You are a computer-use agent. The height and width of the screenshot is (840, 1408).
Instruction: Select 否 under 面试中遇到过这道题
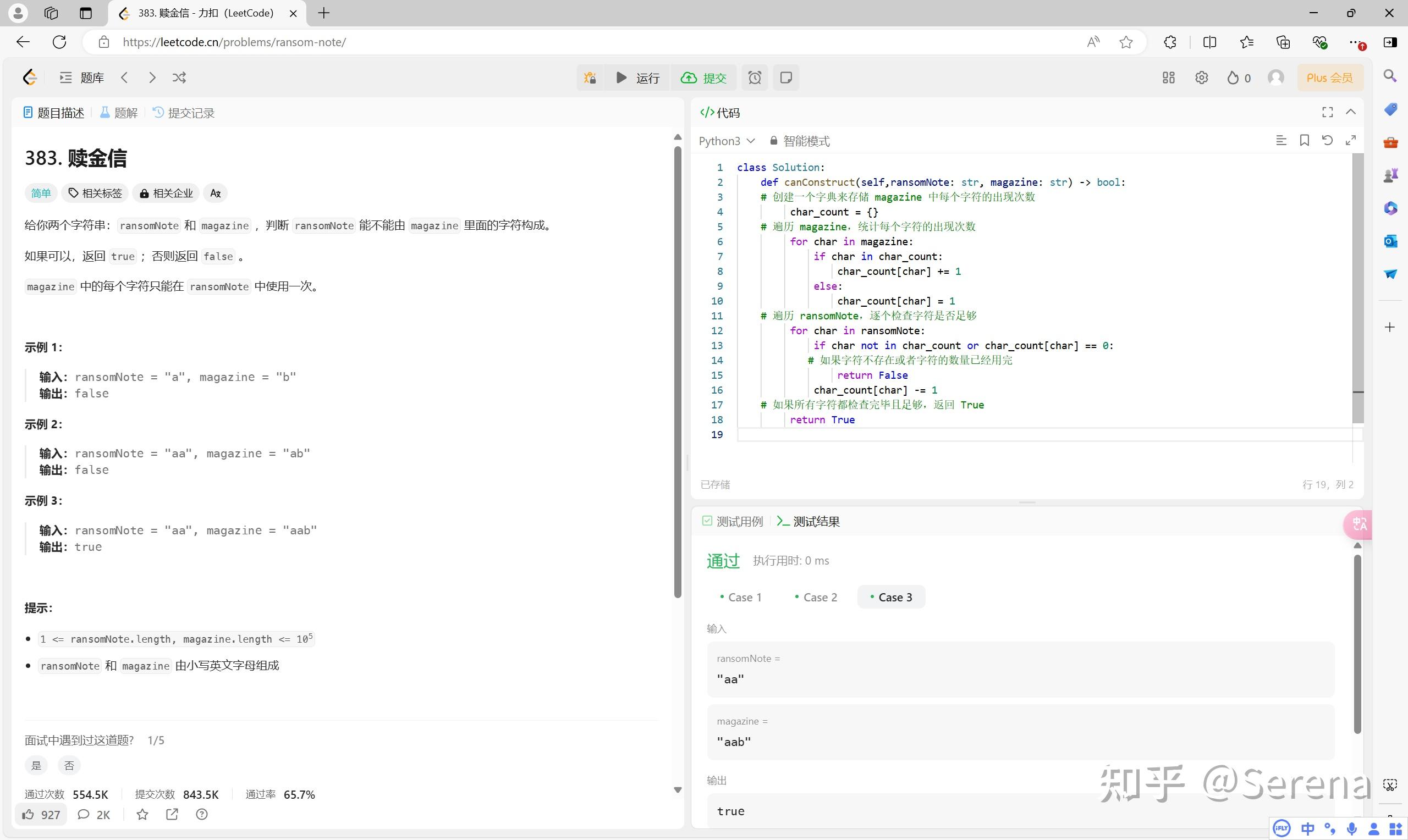pyautogui.click(x=69, y=765)
